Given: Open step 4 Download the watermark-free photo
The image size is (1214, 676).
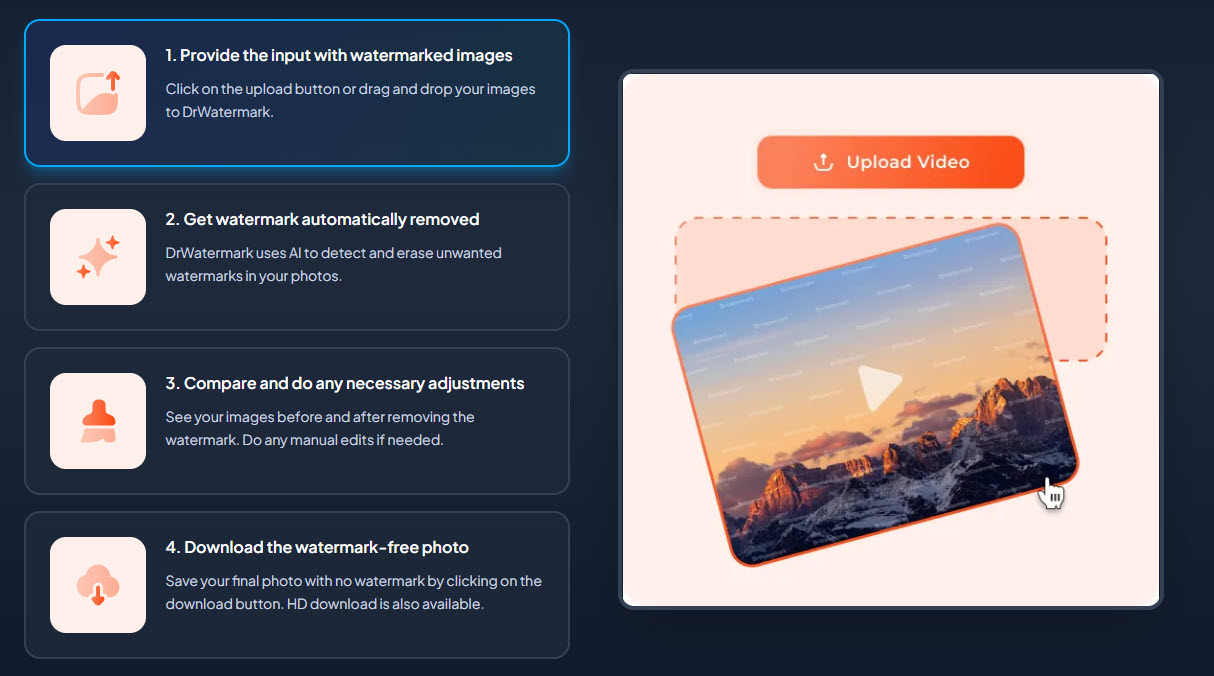Looking at the screenshot, I should (x=297, y=585).
